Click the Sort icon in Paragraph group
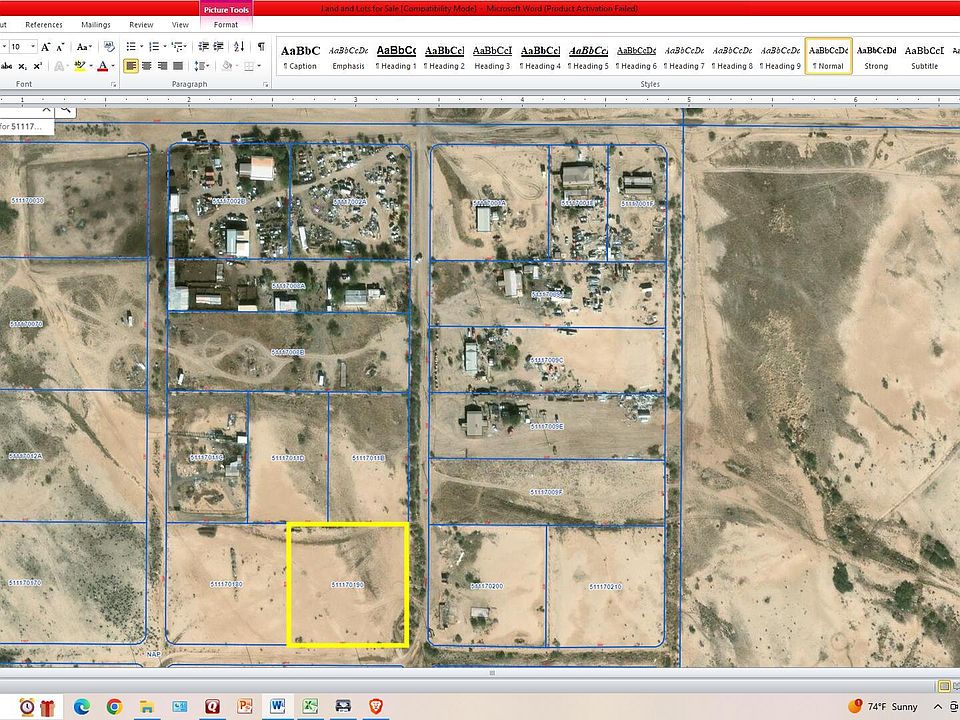This screenshot has width=960, height=720. [x=239, y=46]
